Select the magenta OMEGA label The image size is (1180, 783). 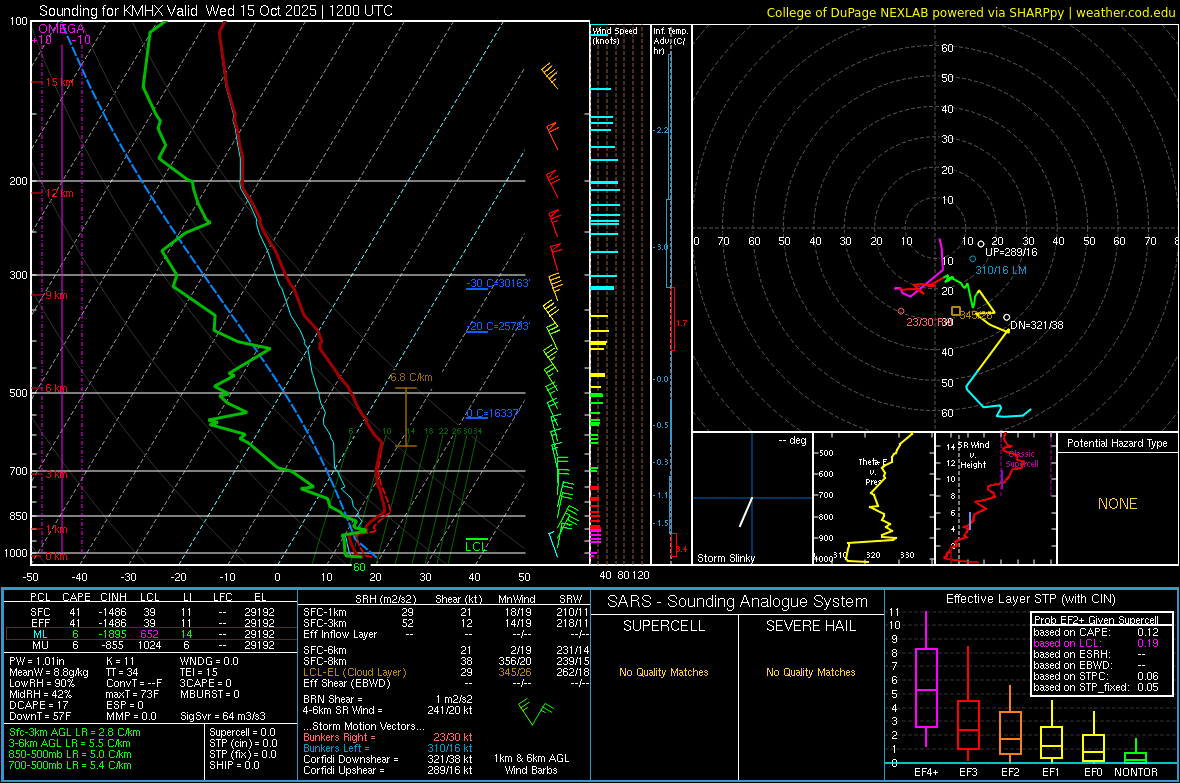coord(62,29)
